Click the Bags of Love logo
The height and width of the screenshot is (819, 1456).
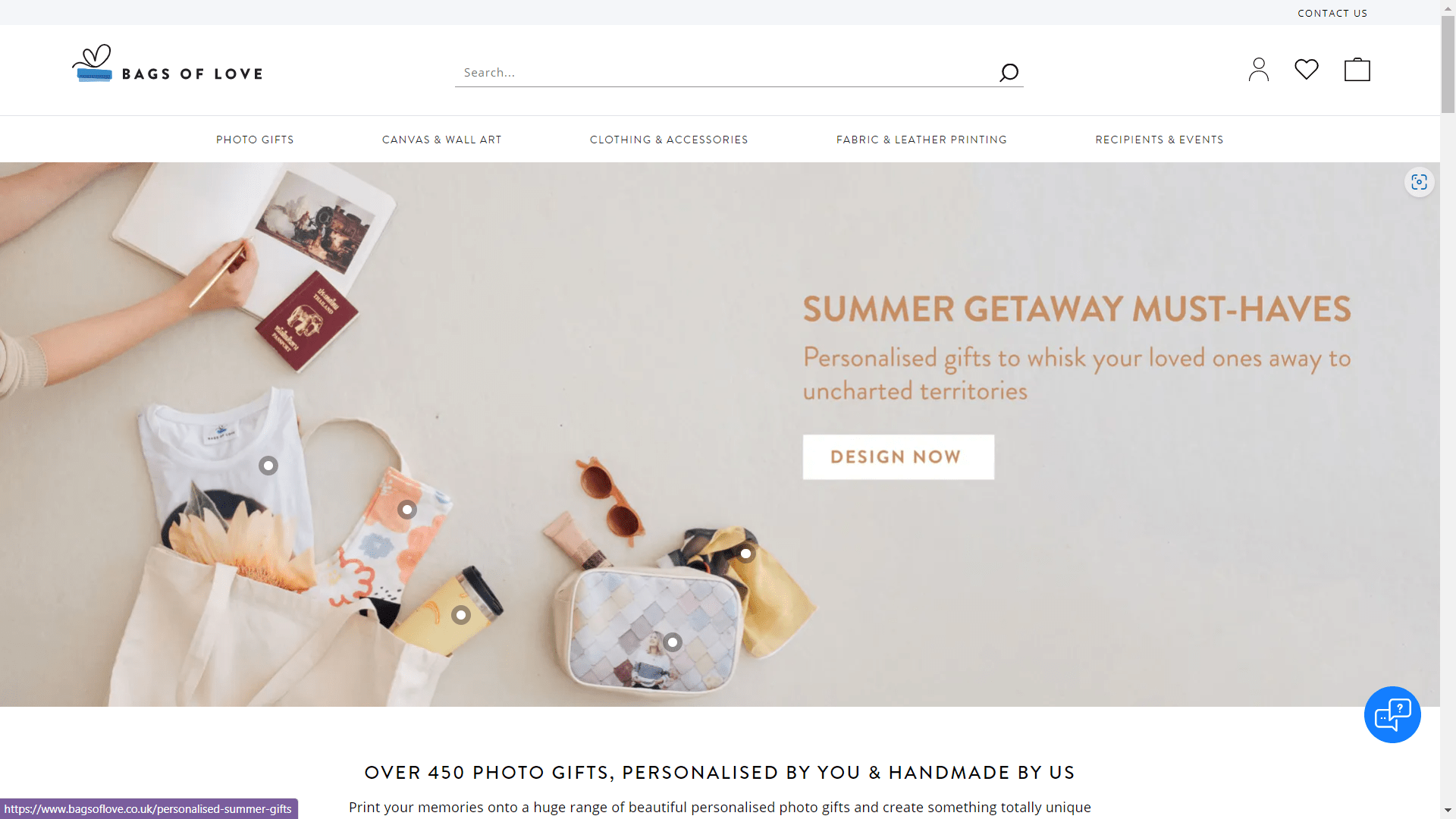click(x=168, y=64)
